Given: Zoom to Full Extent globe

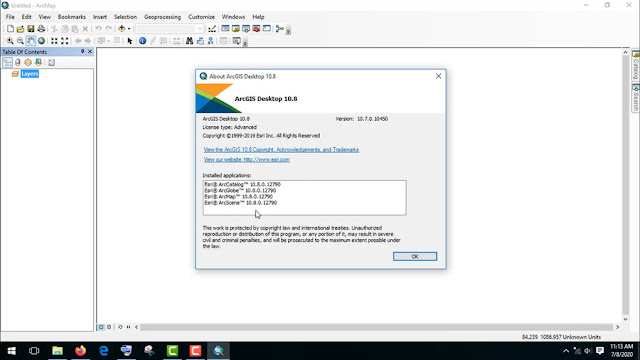Looking at the screenshot, I should tap(41, 41).
